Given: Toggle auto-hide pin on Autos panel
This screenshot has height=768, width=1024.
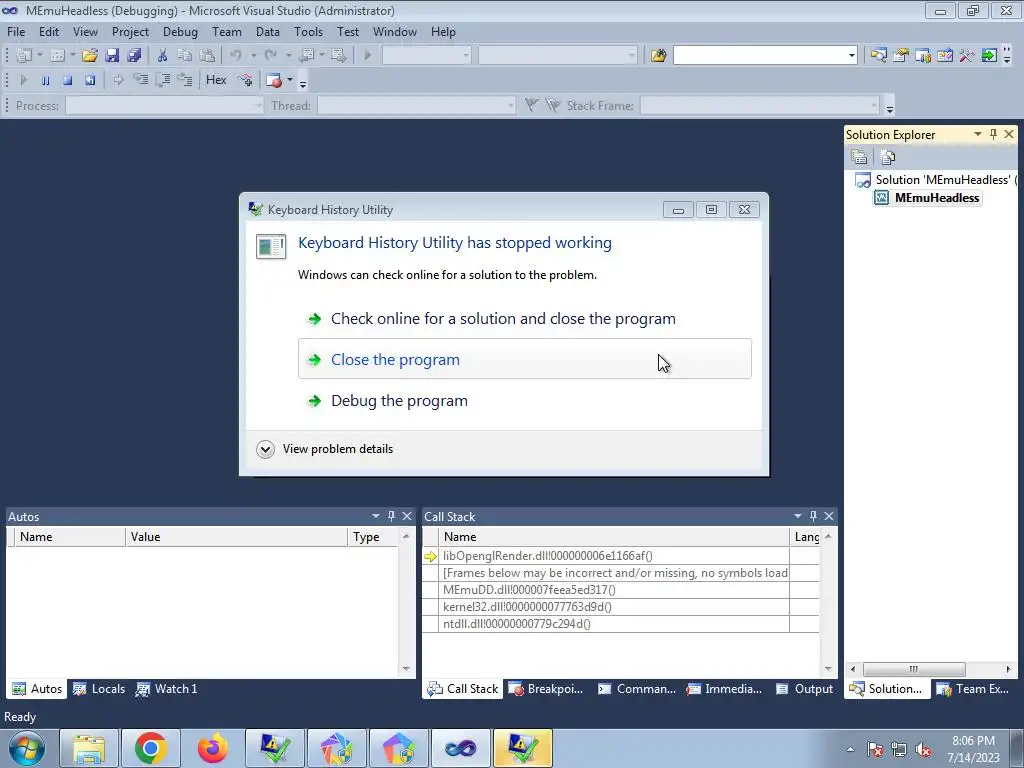Looking at the screenshot, I should [391, 516].
